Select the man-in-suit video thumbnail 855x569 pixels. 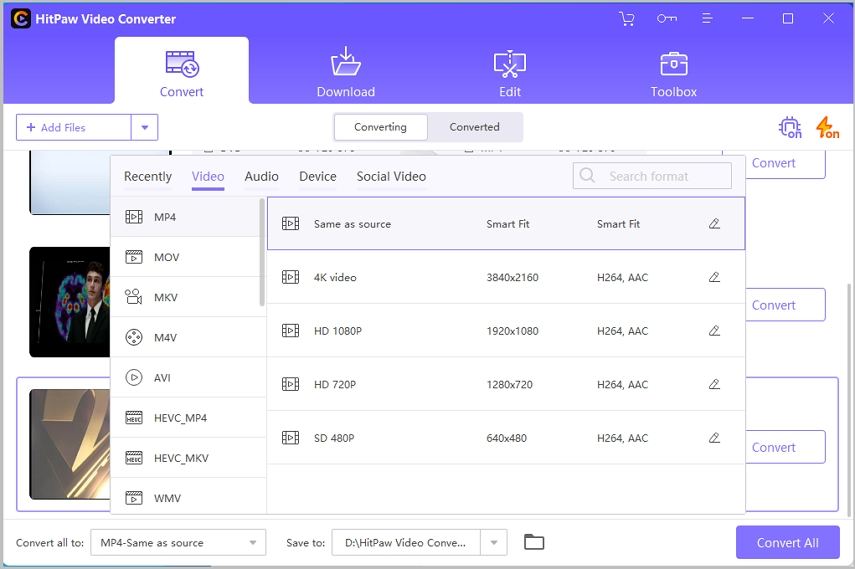point(70,302)
